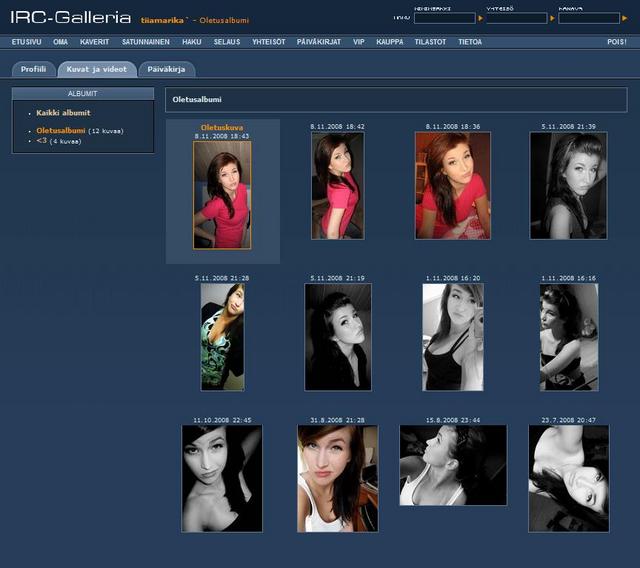Open the Oletuskuva thumbnail dated 8.11.2008 18:43
The image size is (640, 568).
coord(222,194)
